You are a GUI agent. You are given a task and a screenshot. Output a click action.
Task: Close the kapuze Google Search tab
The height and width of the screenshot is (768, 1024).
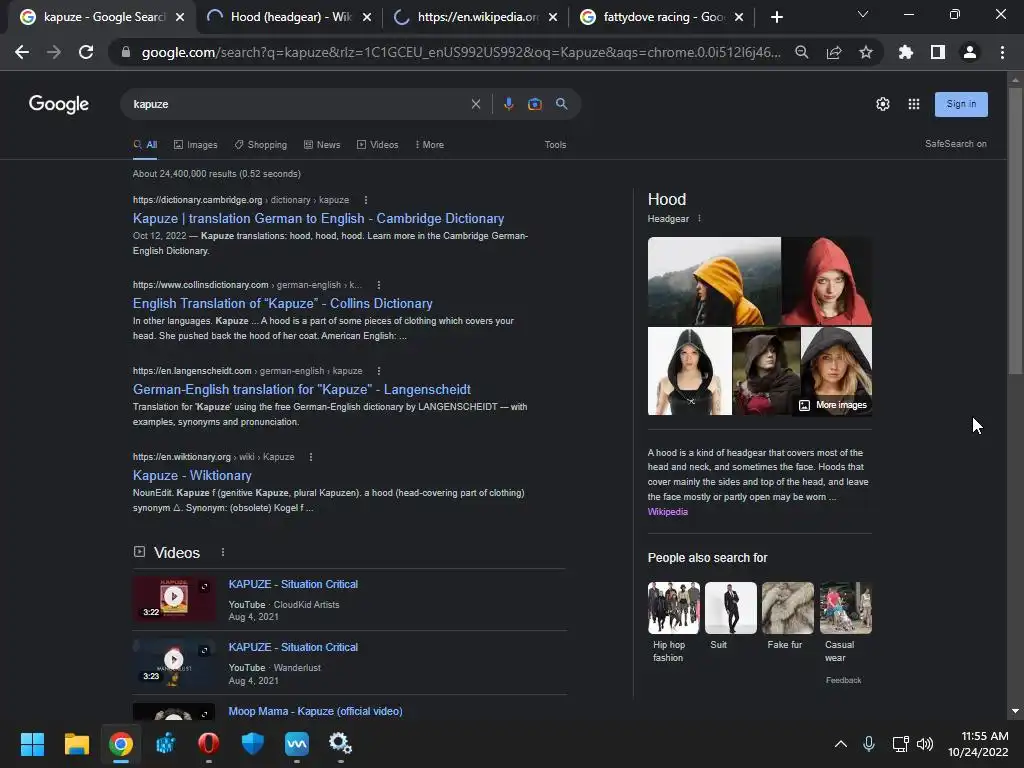pyautogui.click(x=180, y=18)
